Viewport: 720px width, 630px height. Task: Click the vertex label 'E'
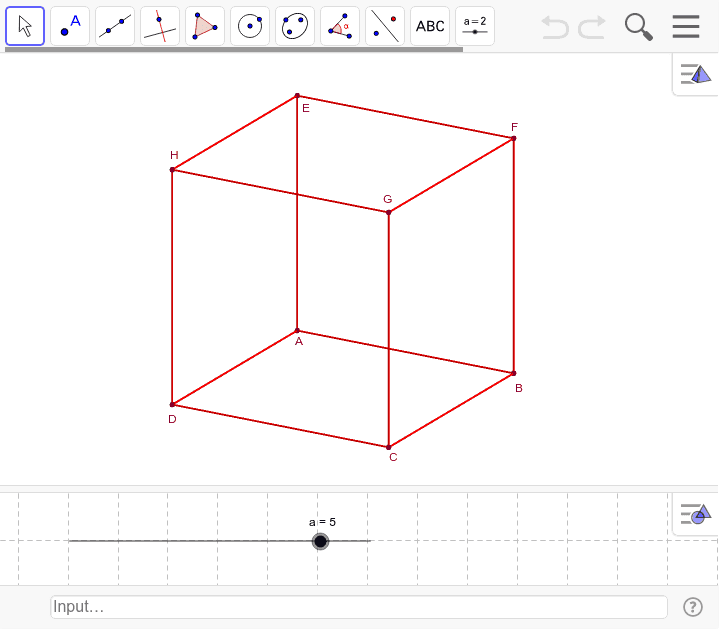point(306,108)
